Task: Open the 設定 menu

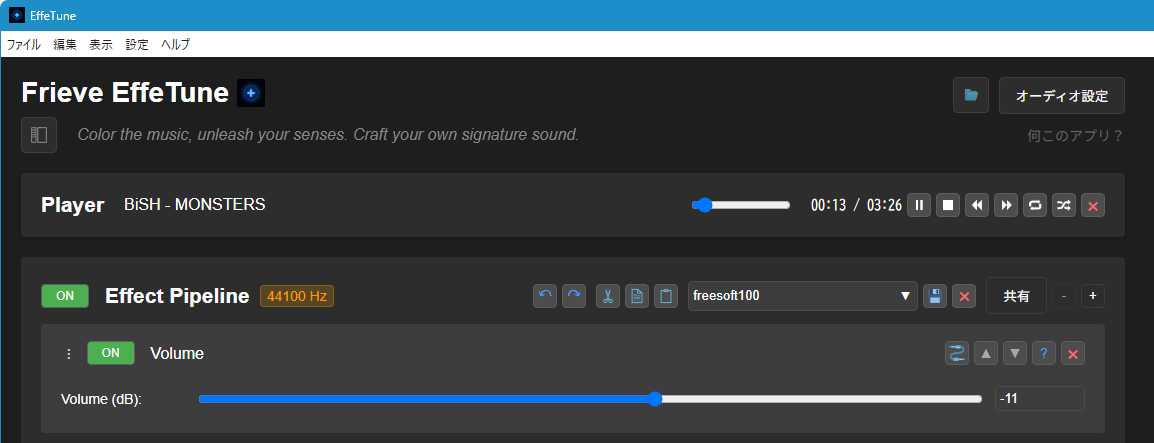Action: [x=137, y=44]
